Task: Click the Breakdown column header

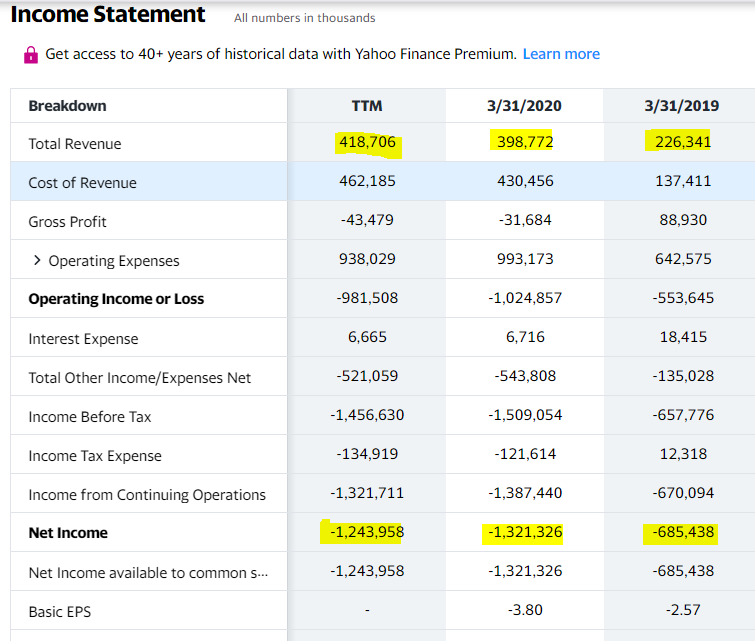Action: [67, 106]
